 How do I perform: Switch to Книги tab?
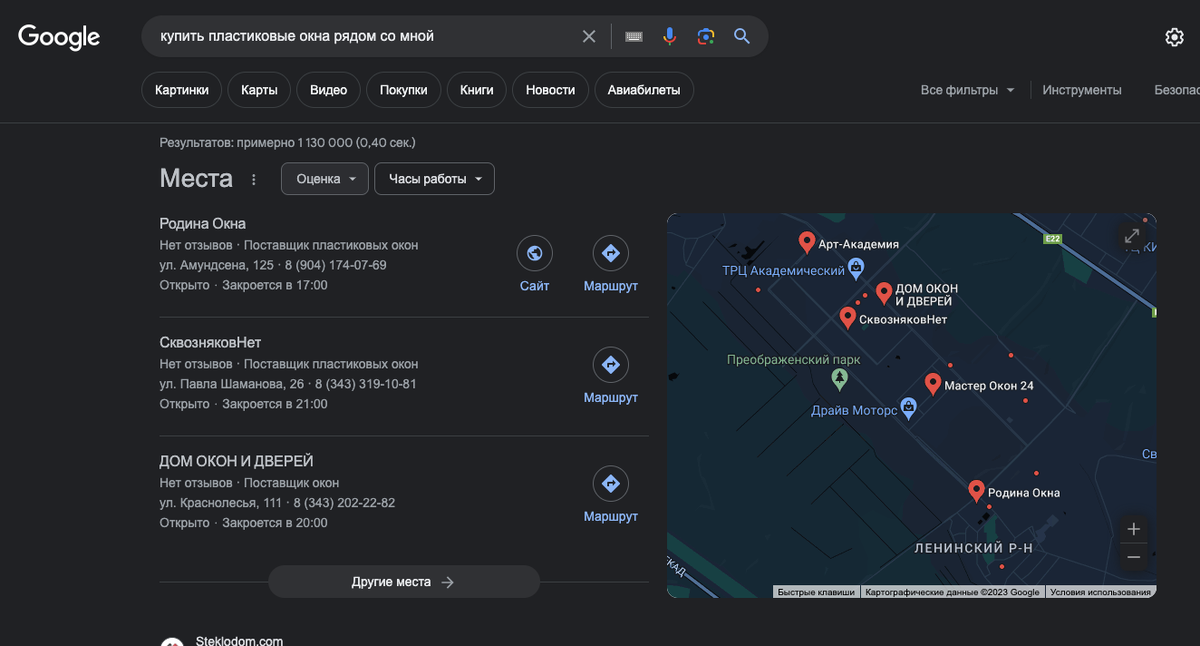[x=477, y=90]
